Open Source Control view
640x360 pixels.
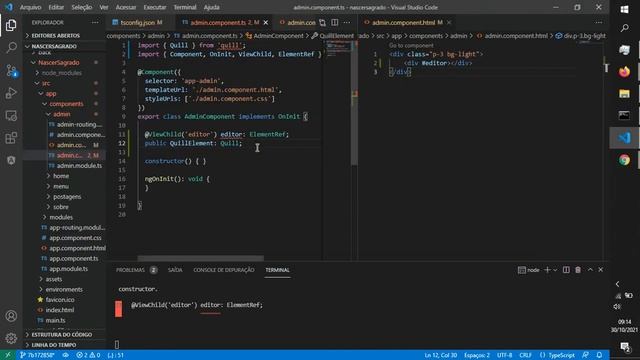pyautogui.click(x=11, y=71)
